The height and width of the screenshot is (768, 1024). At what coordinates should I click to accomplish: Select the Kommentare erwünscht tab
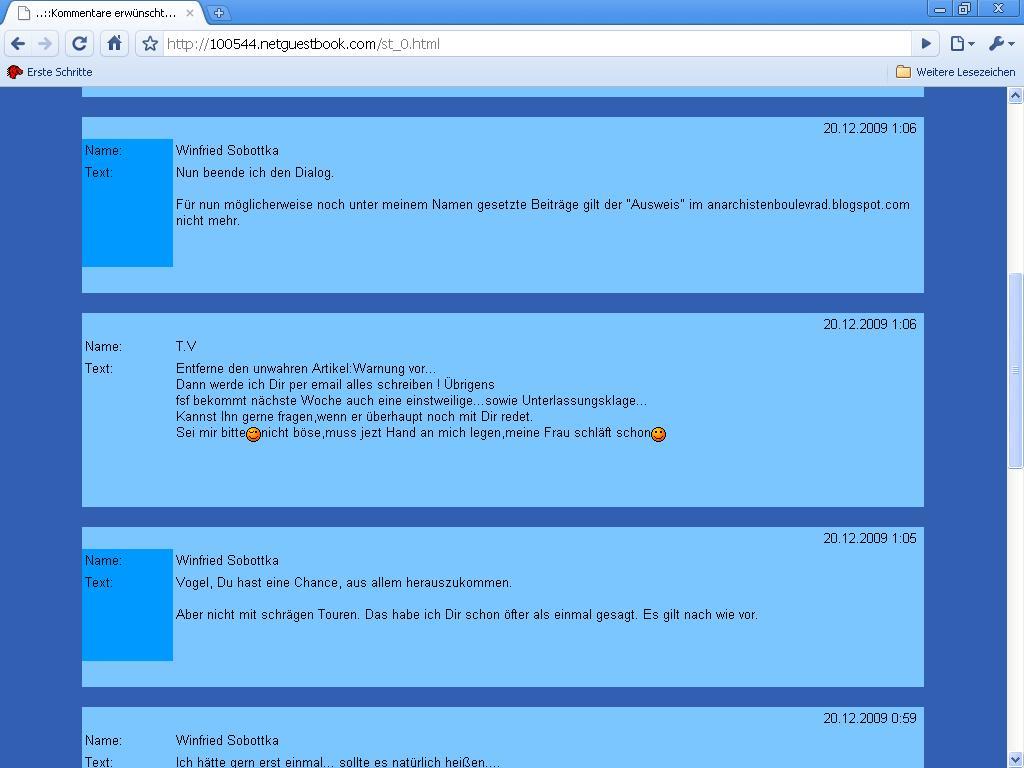tap(100, 13)
